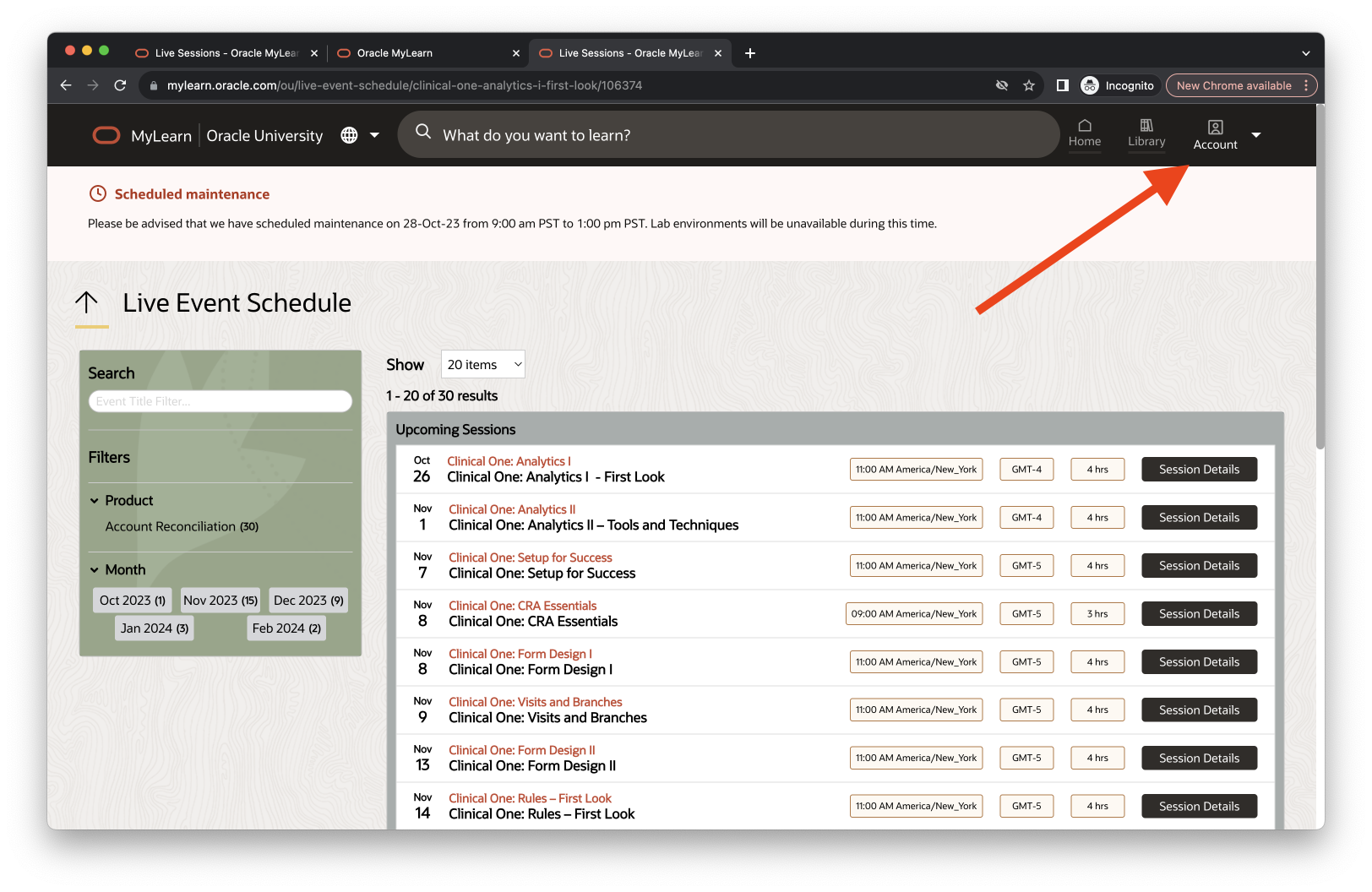Open Session Details for Rules – First Look
The height and width of the screenshot is (892, 1372).
1199,807
